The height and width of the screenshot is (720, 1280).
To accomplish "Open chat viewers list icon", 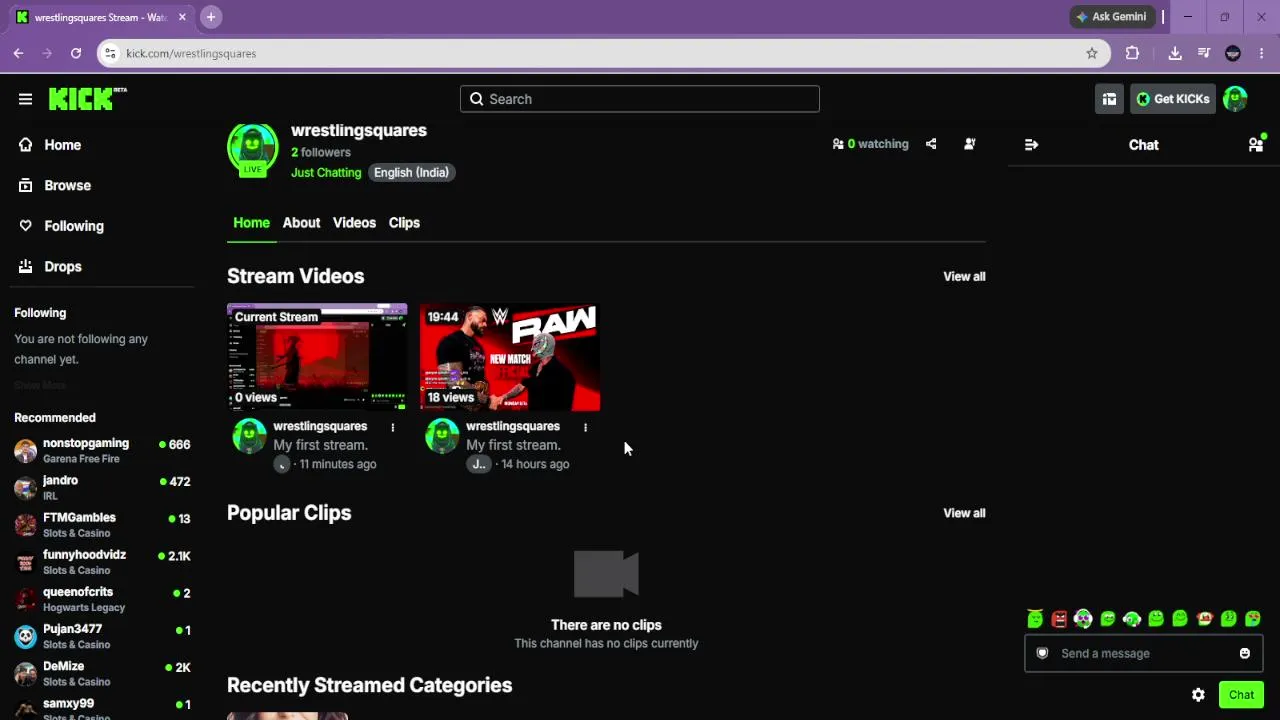I will 1256,145.
